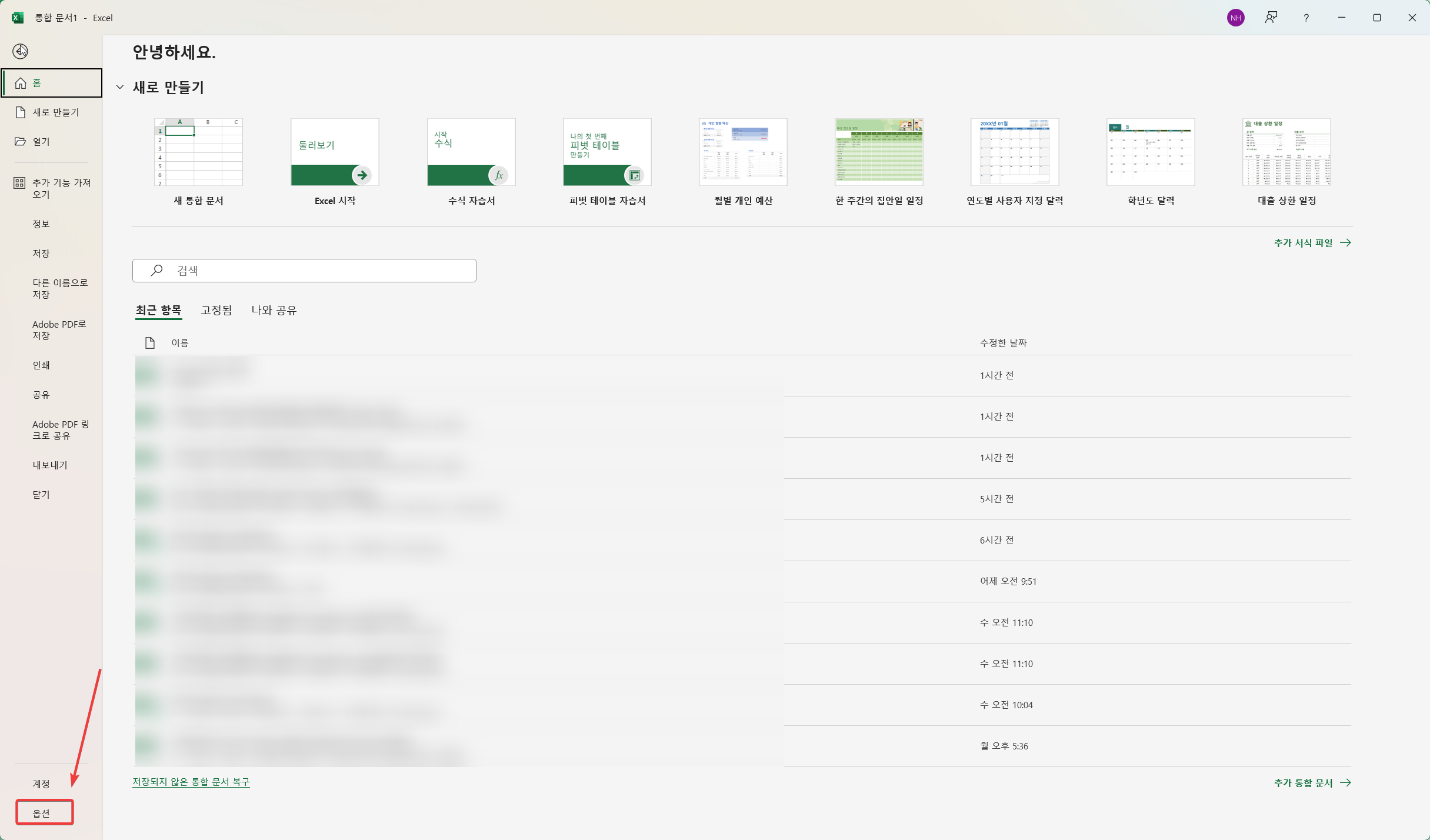Click the 열기 folder icon in sidebar

[x=20, y=141]
